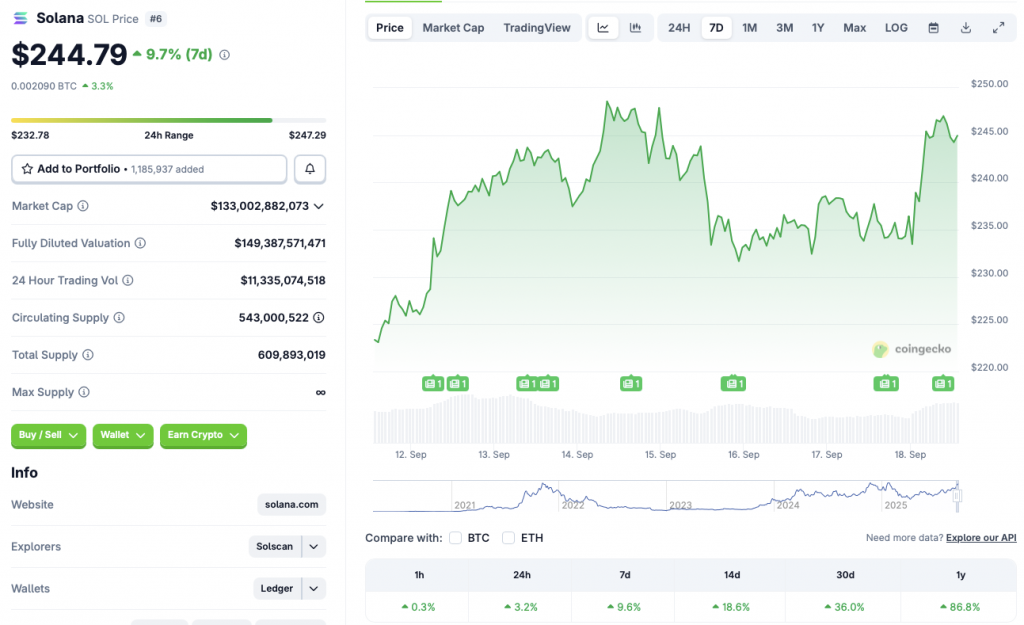This screenshot has width=1024, height=625.
Task: Click the news marker under 15. Sep
Action: 631,383
